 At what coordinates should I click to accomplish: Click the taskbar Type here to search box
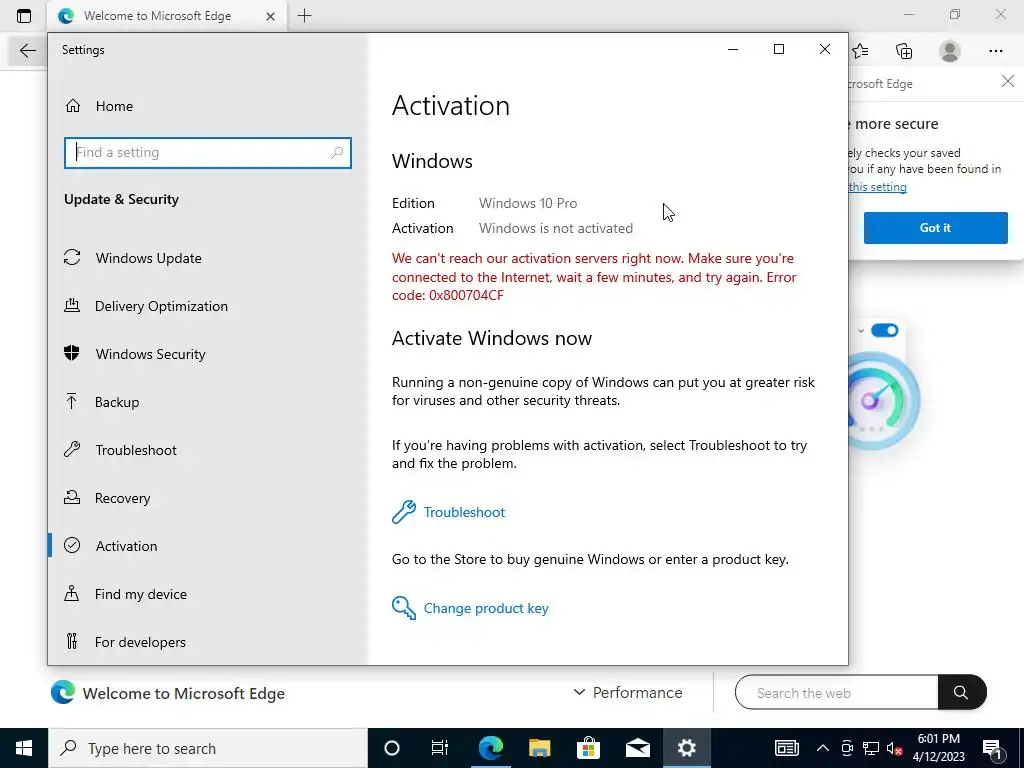pyautogui.click(x=208, y=748)
